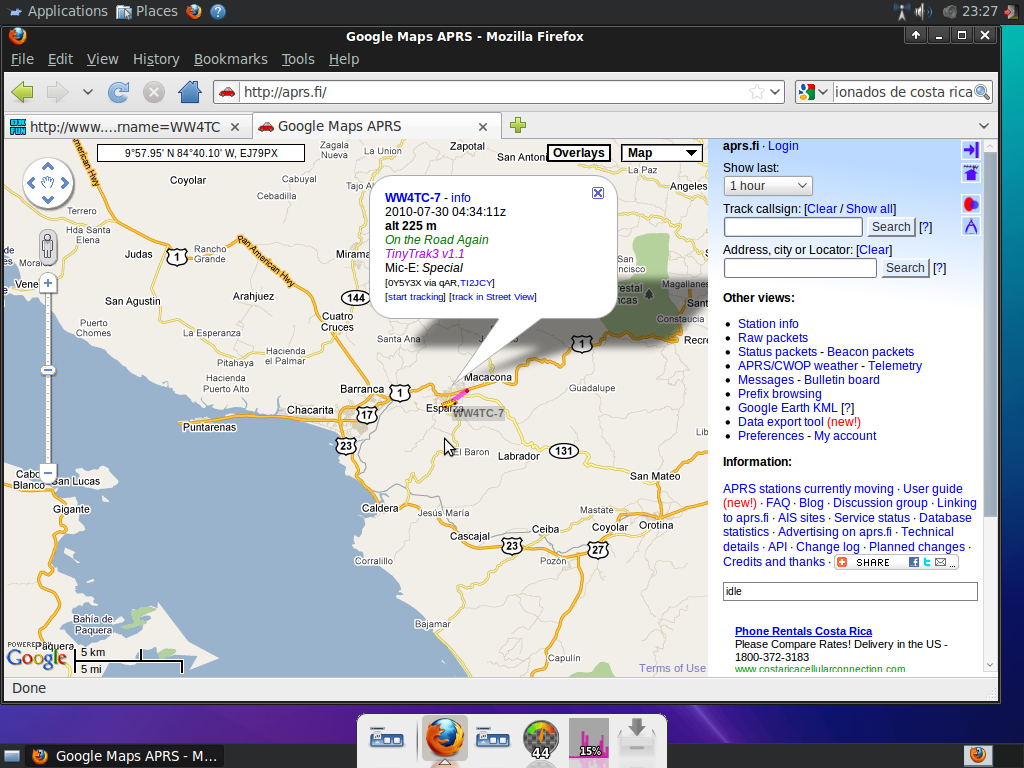Open the Phone Rentals Costa Rica ad link
This screenshot has height=768, width=1024.
click(x=803, y=631)
